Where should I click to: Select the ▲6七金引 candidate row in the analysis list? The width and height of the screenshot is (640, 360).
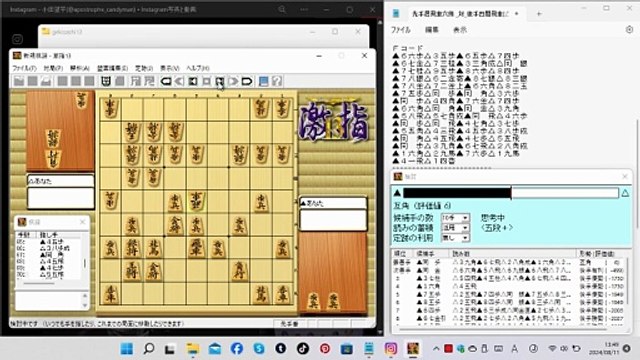click(x=509, y=318)
